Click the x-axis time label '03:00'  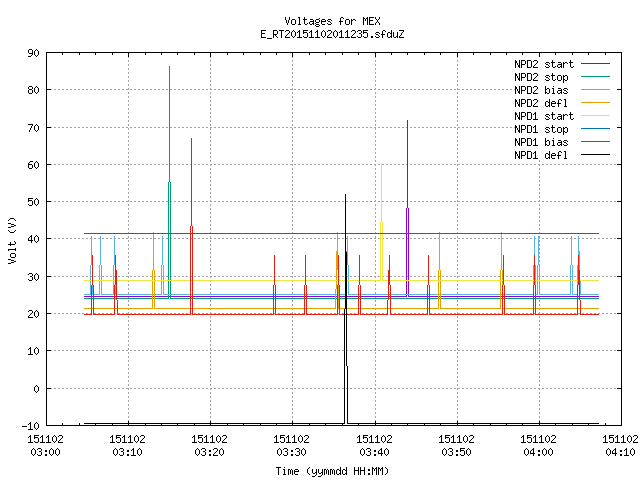45,452
